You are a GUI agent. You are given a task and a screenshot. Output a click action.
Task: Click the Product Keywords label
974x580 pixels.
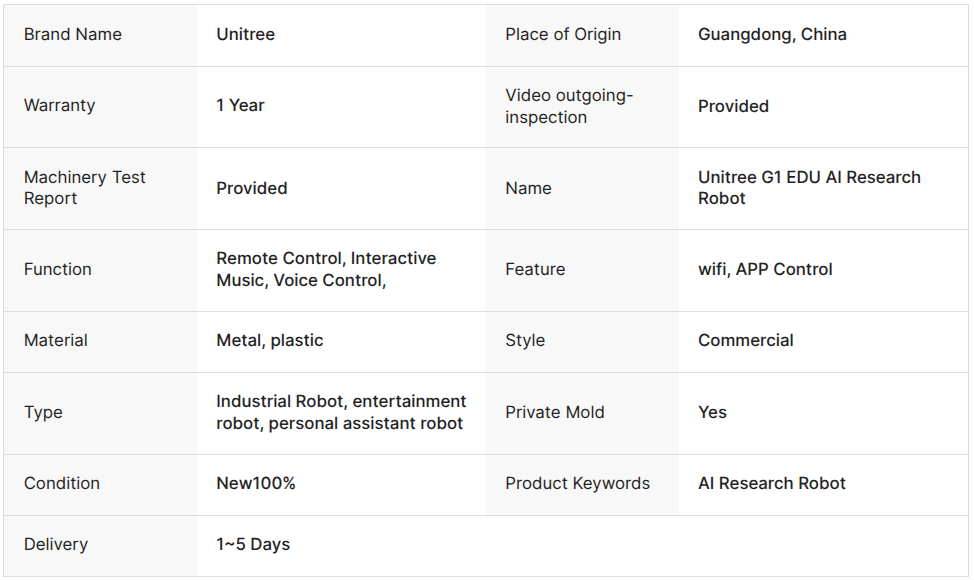click(577, 483)
